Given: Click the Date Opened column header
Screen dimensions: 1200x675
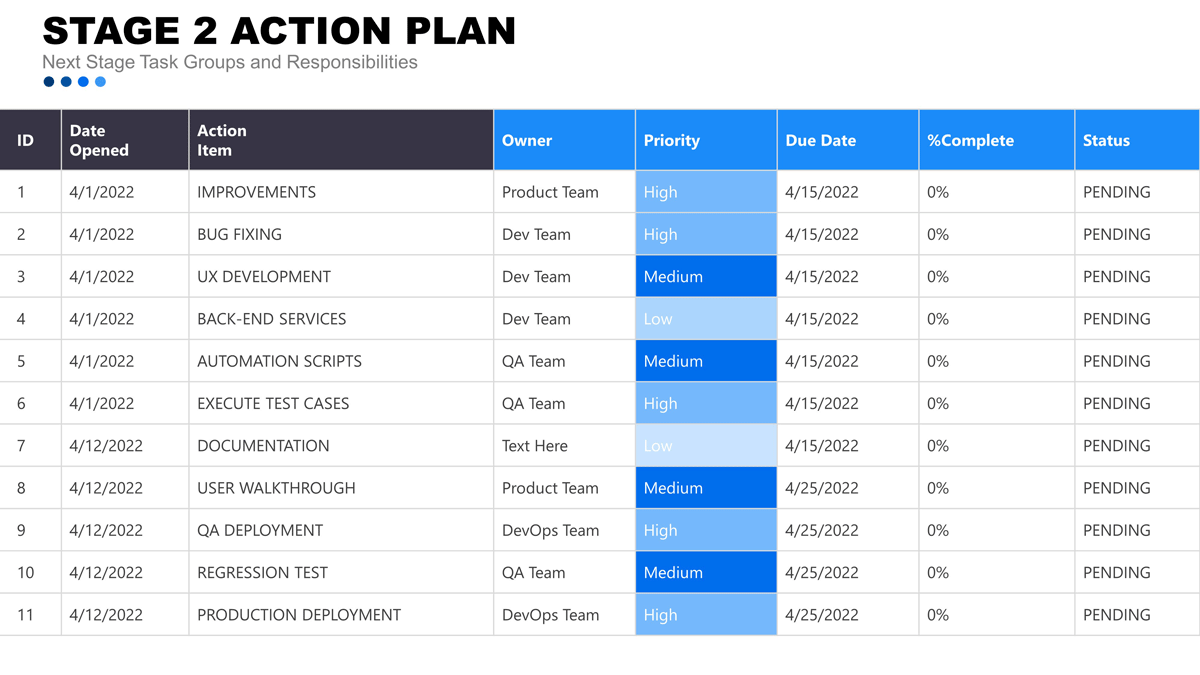Looking at the screenshot, I should pos(125,140).
